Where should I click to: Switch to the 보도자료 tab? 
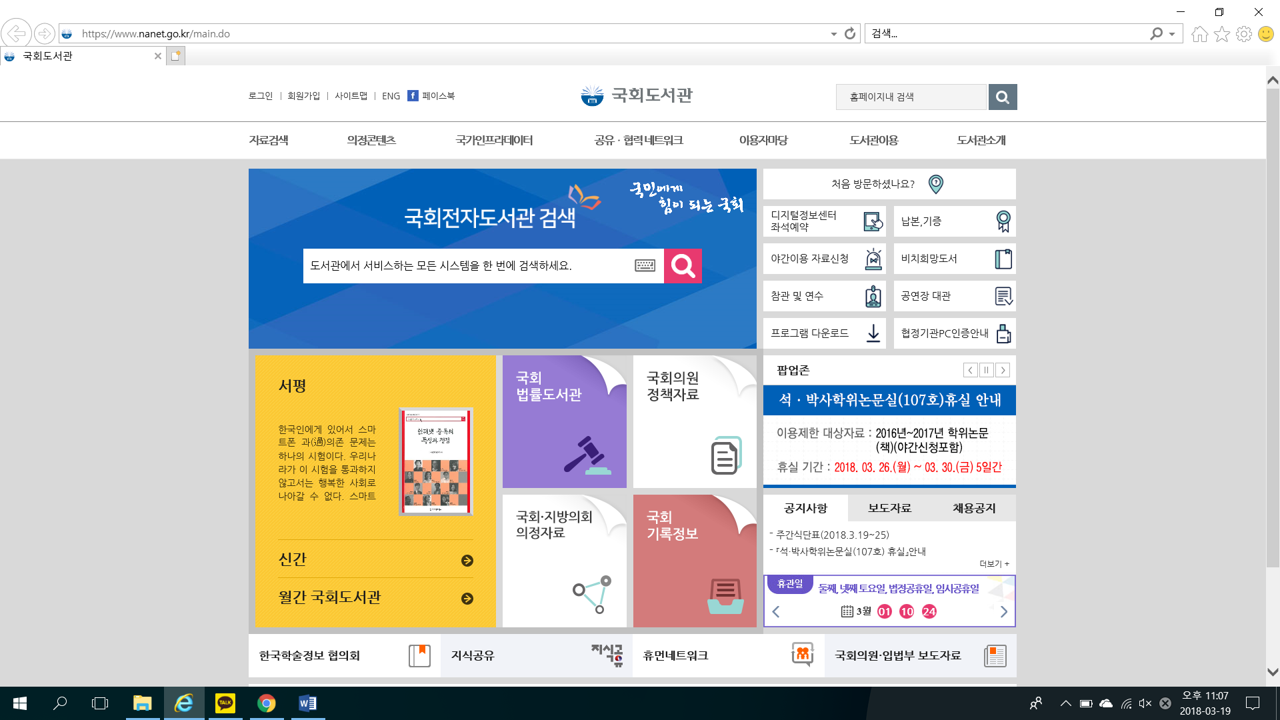(890, 508)
